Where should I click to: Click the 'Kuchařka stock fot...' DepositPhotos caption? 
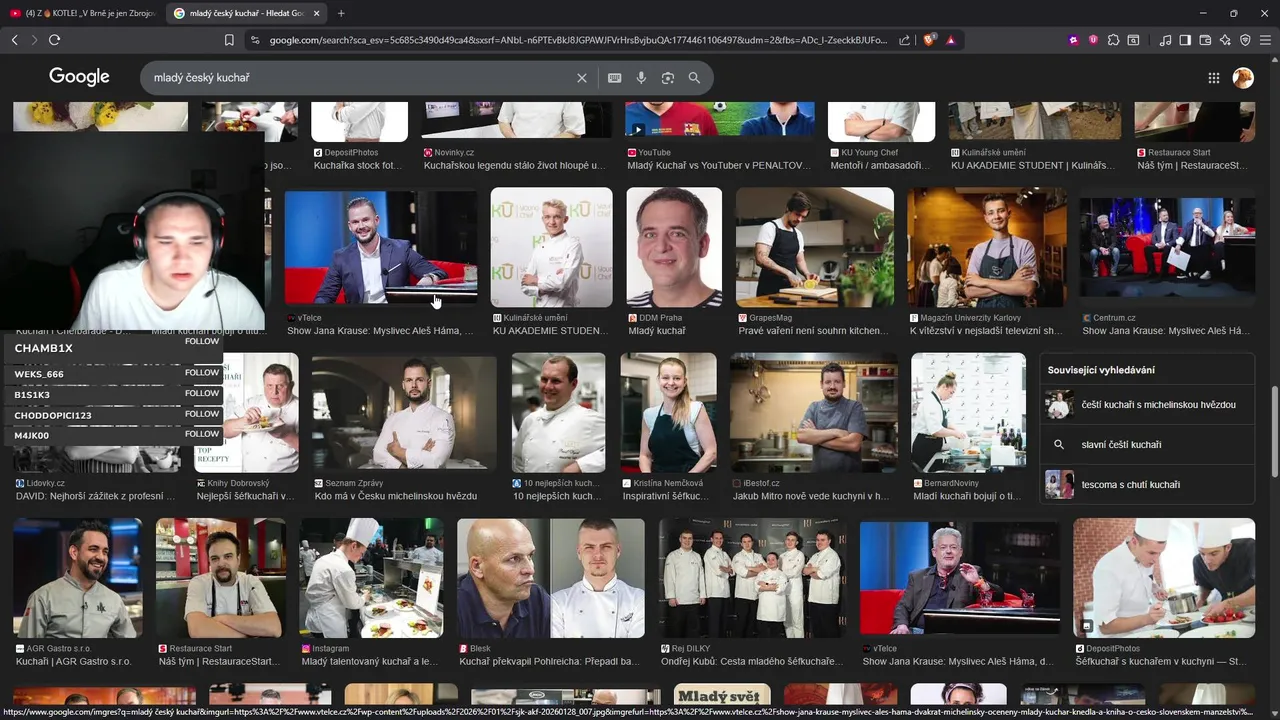[358, 166]
